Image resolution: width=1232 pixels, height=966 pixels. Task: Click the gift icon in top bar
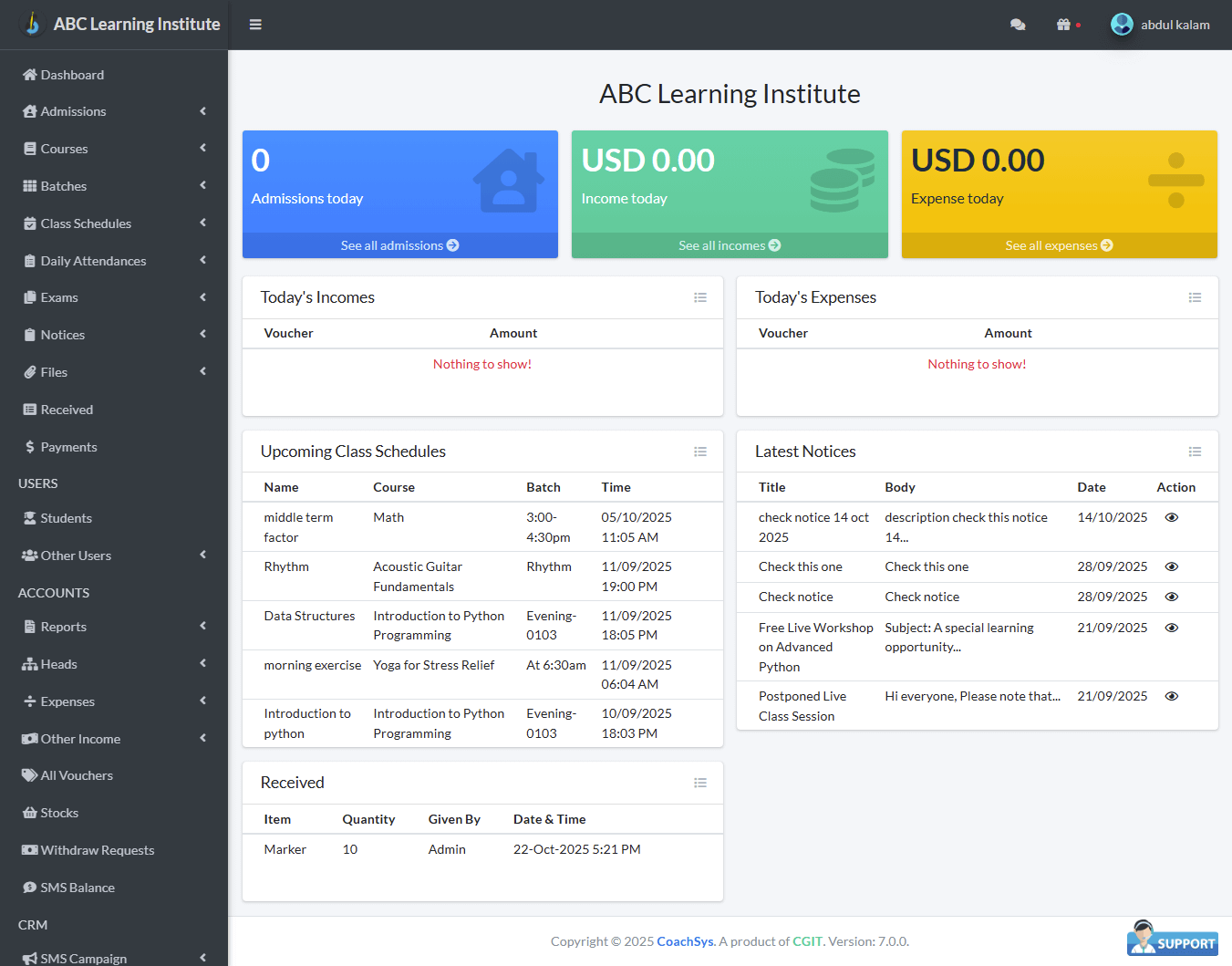pyautogui.click(x=1063, y=25)
